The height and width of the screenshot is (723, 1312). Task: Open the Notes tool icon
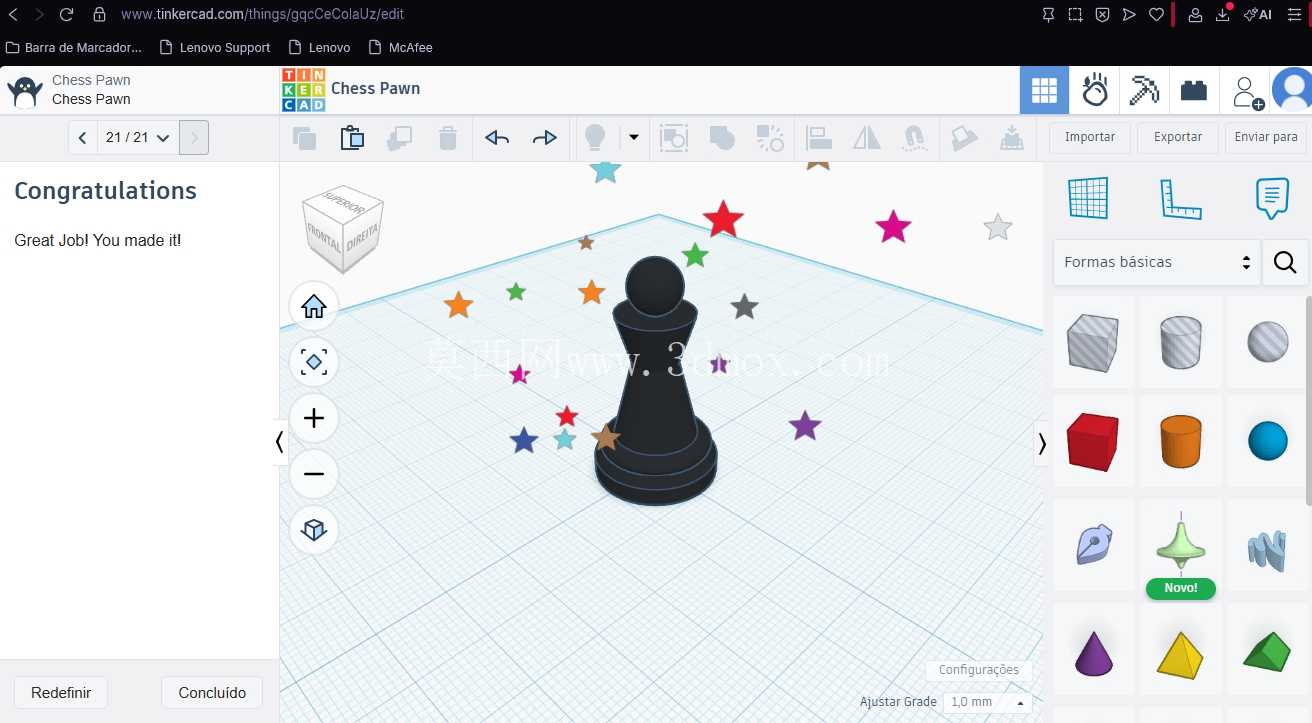coord(1272,198)
